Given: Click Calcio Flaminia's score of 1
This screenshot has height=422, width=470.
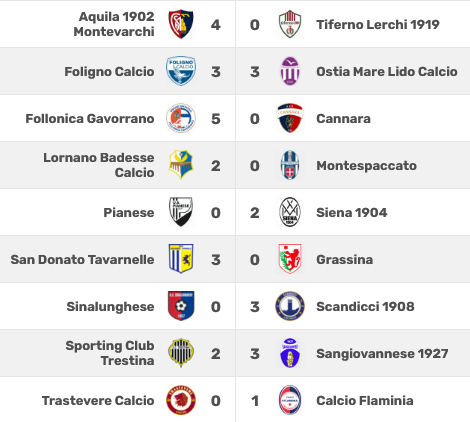Looking at the screenshot, I should [255, 401].
